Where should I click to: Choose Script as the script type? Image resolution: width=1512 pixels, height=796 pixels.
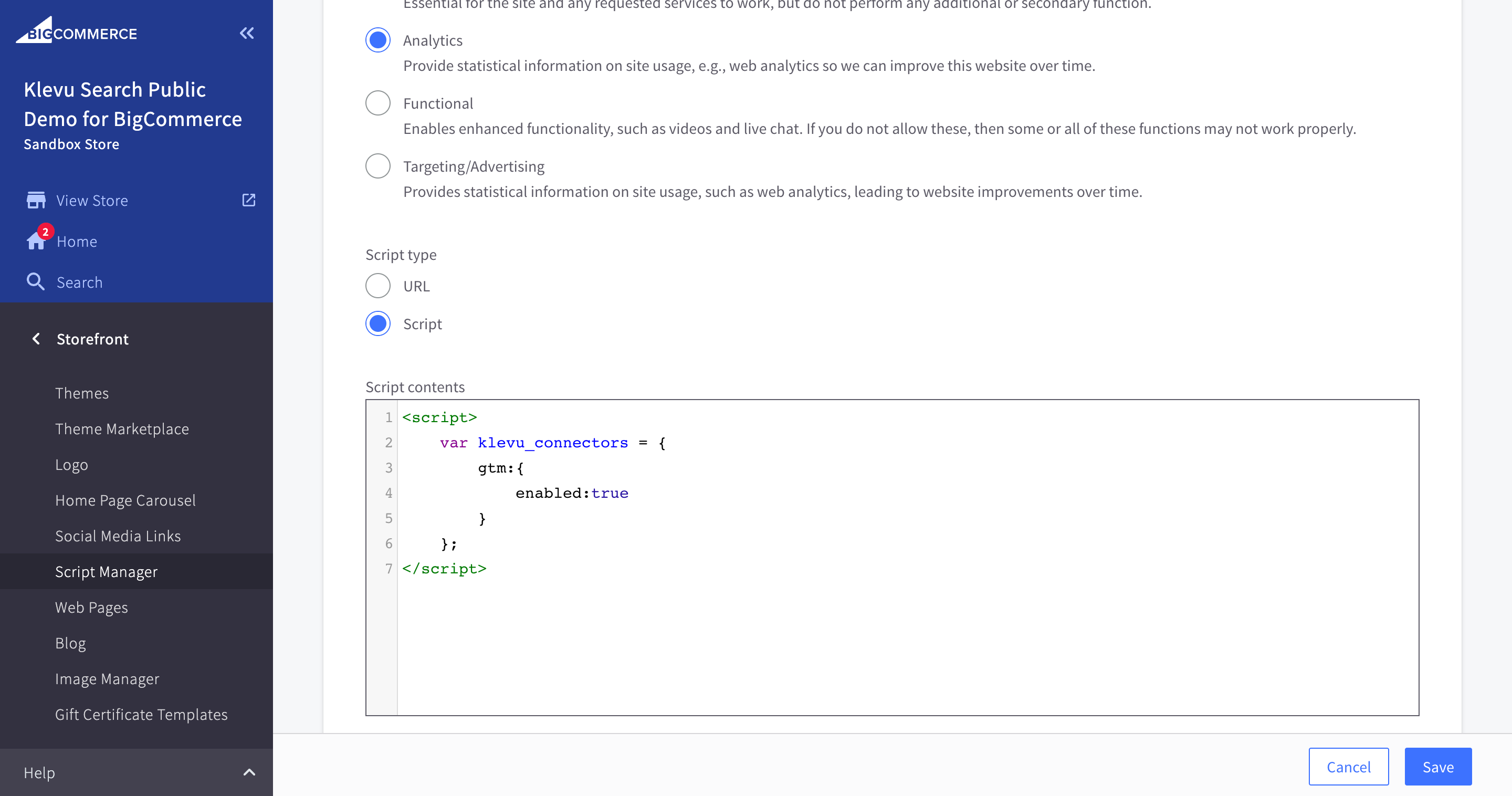(378, 323)
